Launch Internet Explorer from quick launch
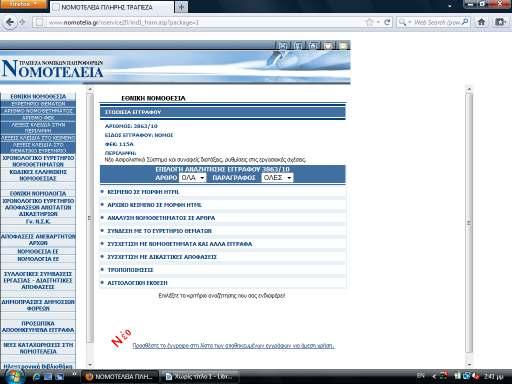 [37, 377]
